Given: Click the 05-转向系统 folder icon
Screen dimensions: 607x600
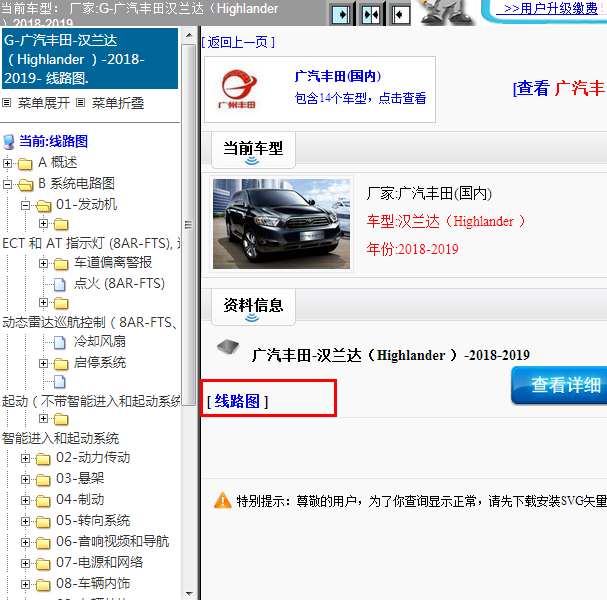Looking at the screenshot, I should (43, 522).
